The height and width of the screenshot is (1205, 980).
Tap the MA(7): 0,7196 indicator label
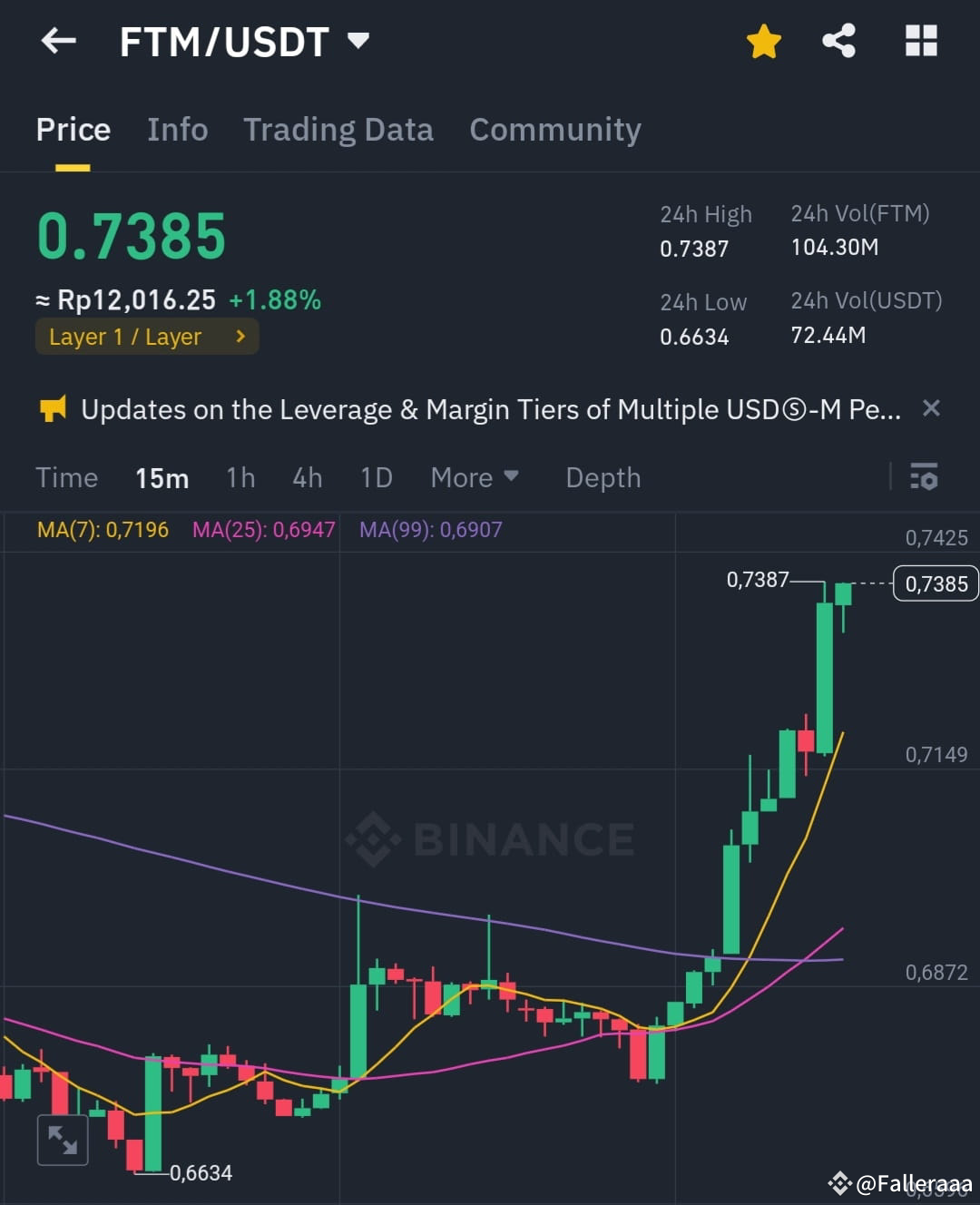point(103,530)
